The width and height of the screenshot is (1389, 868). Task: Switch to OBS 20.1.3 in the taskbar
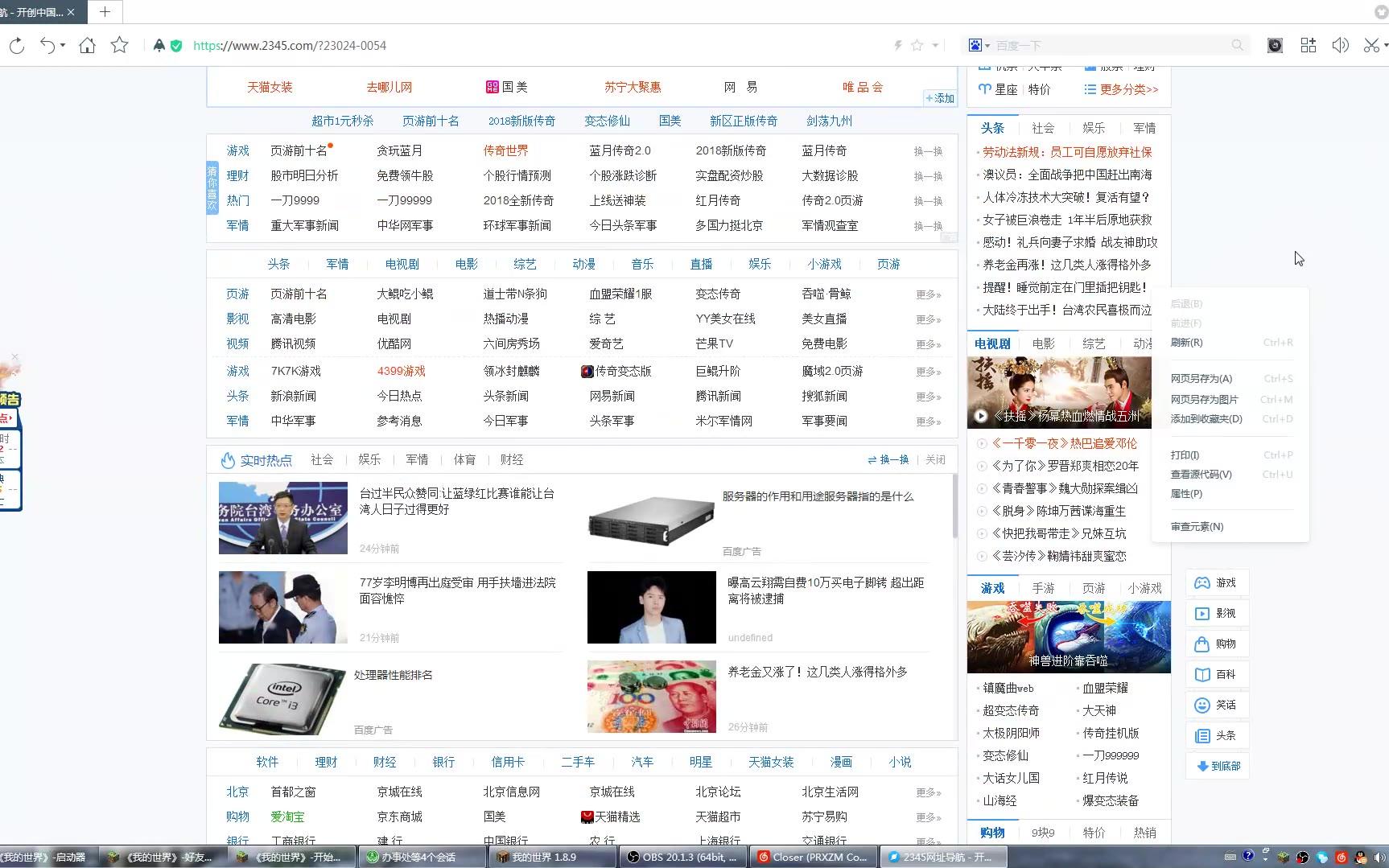[x=683, y=857]
